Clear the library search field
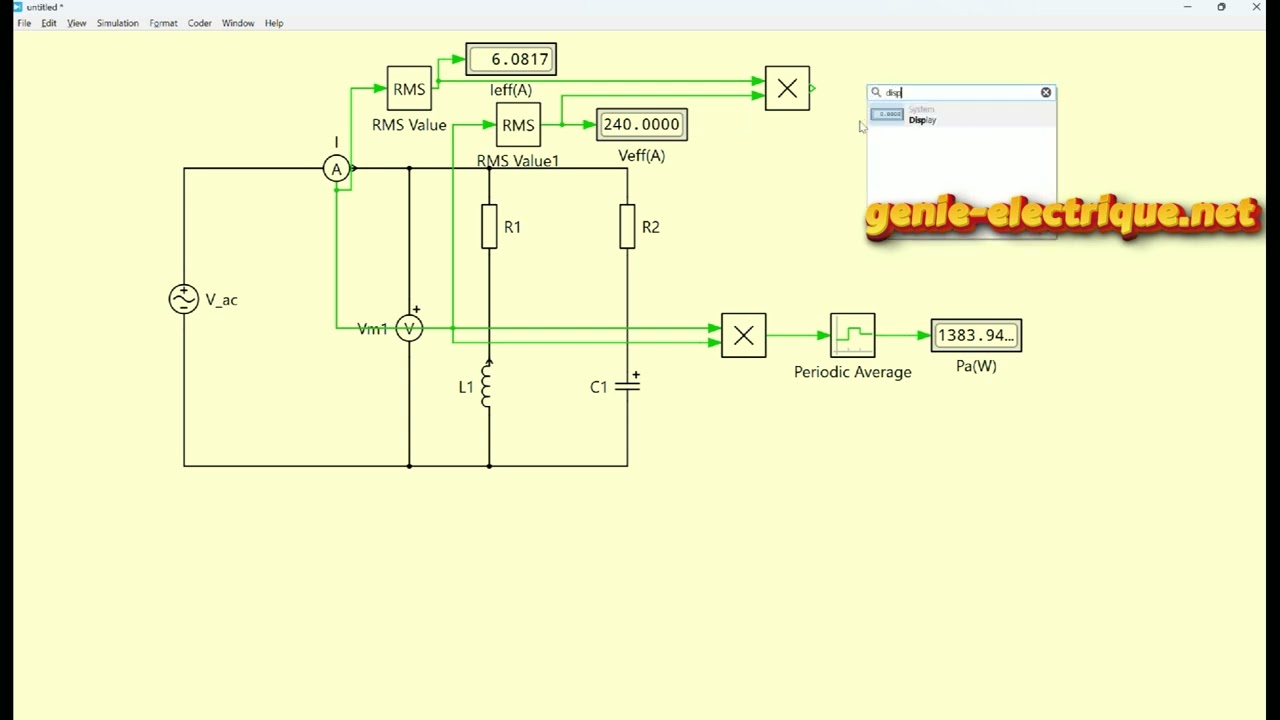1280x720 pixels. tap(1046, 92)
